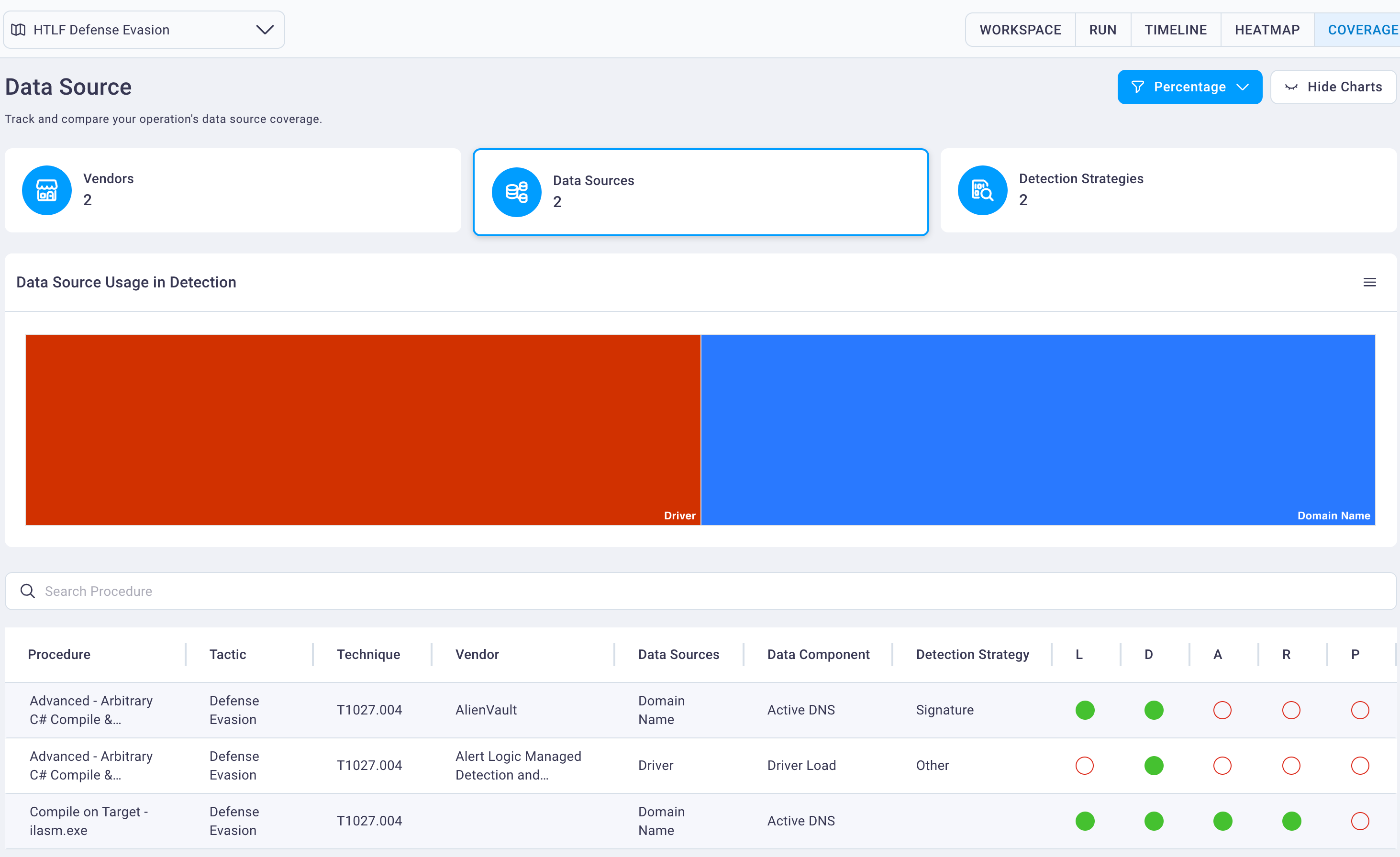Click the Vendors storefront icon
This screenshot has height=857, width=1400.
[x=46, y=190]
